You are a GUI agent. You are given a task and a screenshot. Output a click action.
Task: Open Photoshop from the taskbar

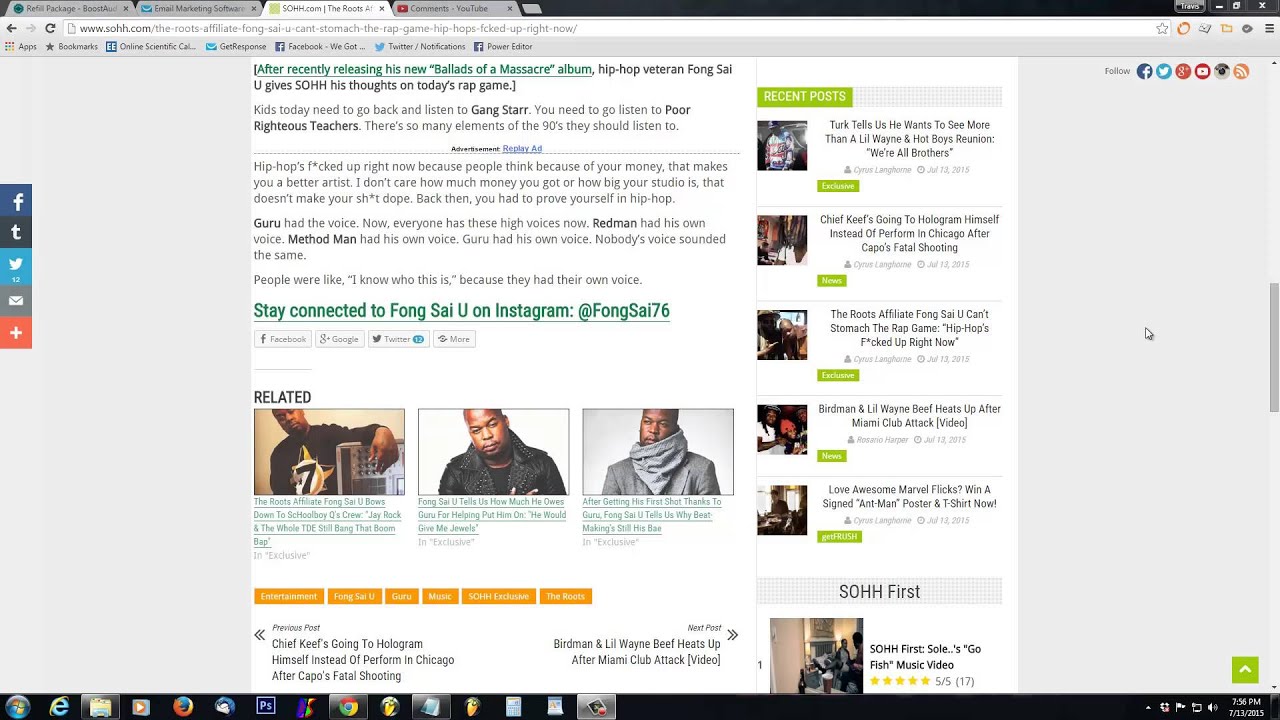265,707
